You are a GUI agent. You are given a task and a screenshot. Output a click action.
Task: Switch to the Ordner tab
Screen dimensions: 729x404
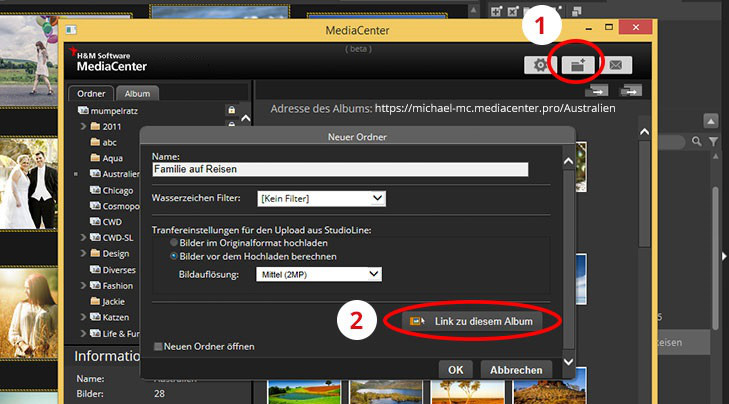point(92,94)
